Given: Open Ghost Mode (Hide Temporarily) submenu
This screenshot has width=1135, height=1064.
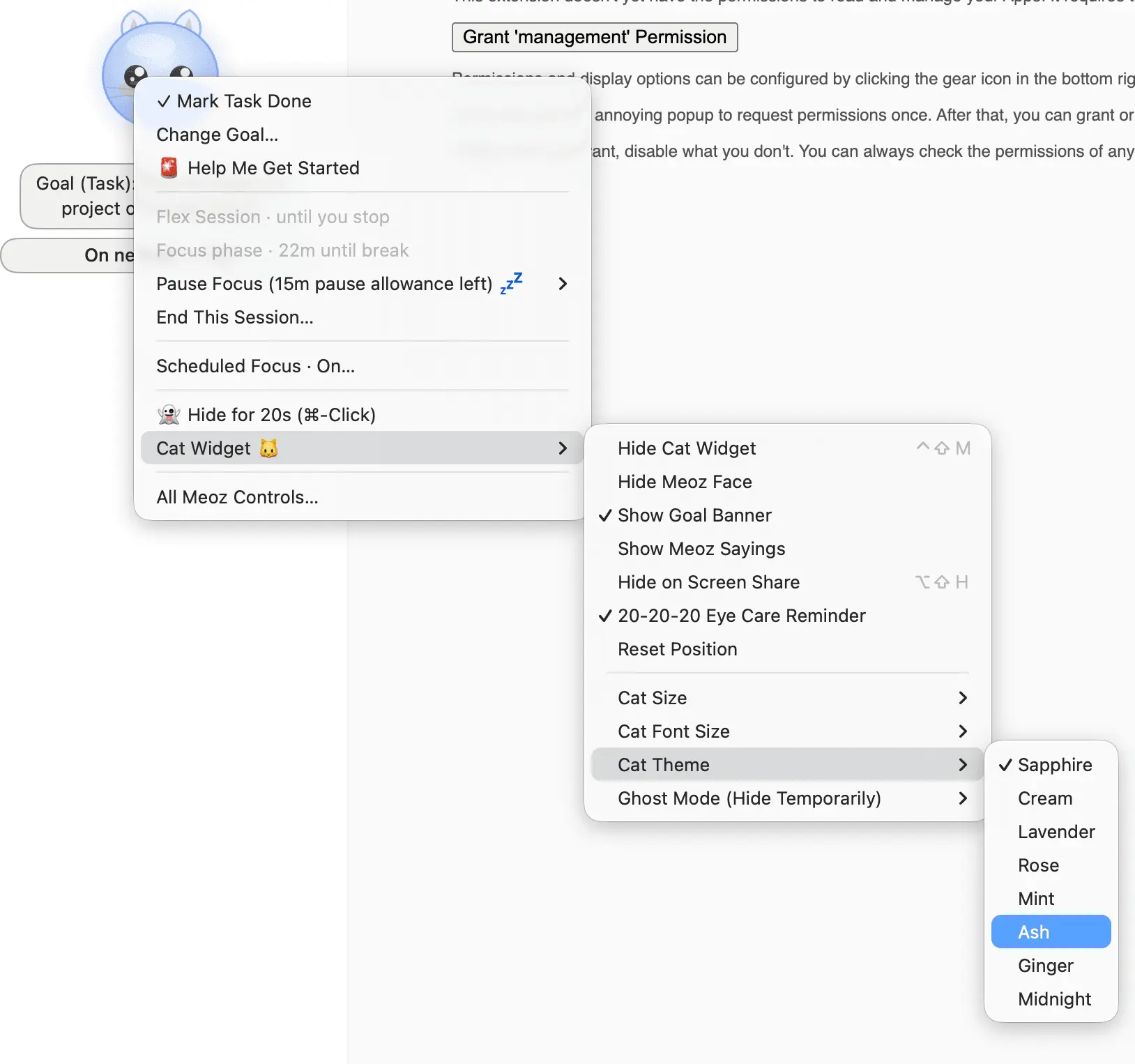Looking at the screenshot, I should pos(787,798).
